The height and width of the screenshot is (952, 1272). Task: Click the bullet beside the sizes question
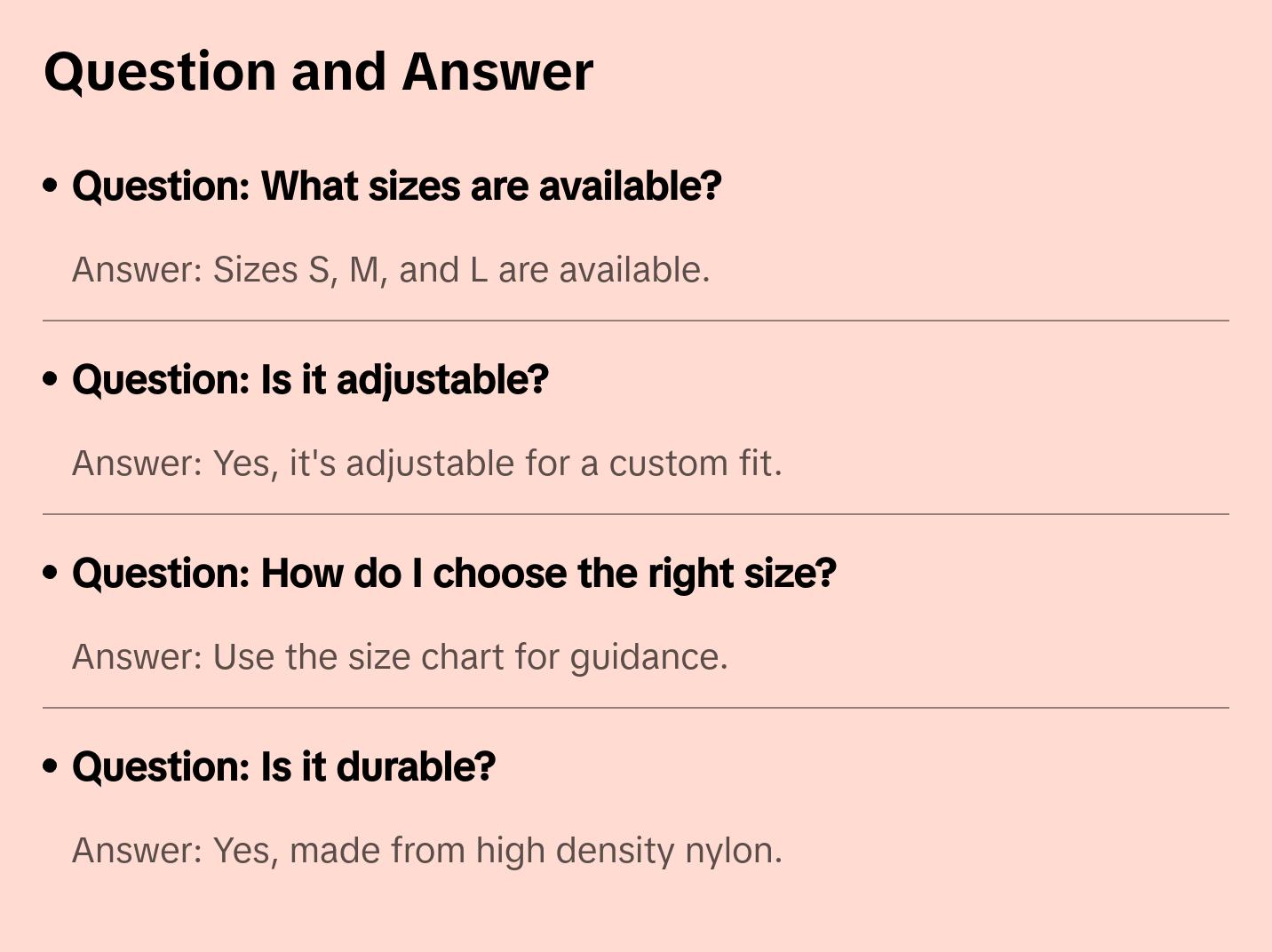51,186
